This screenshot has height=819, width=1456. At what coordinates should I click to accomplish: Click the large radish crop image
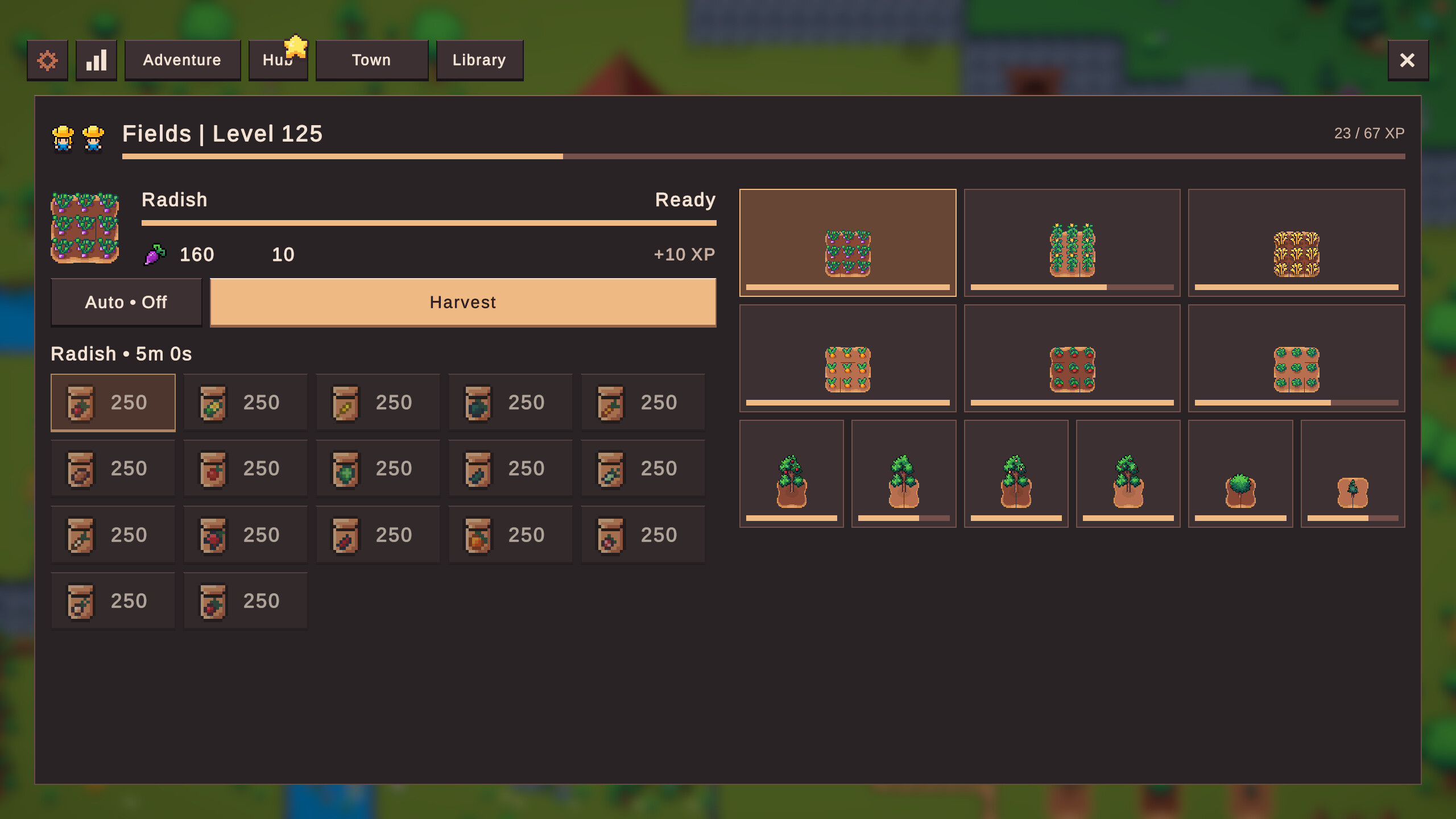pyautogui.click(x=85, y=227)
